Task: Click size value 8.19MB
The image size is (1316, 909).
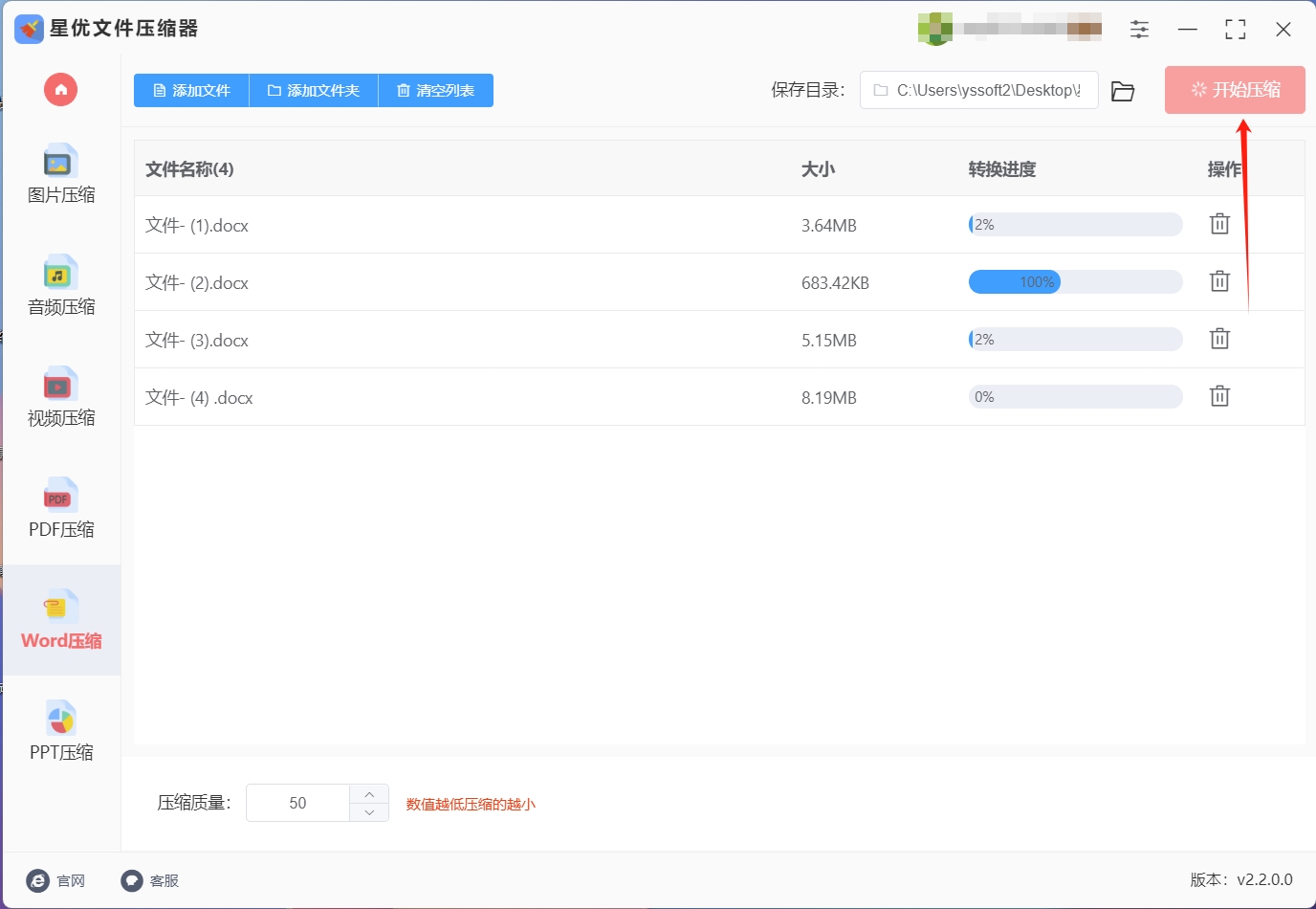Action: tap(829, 398)
